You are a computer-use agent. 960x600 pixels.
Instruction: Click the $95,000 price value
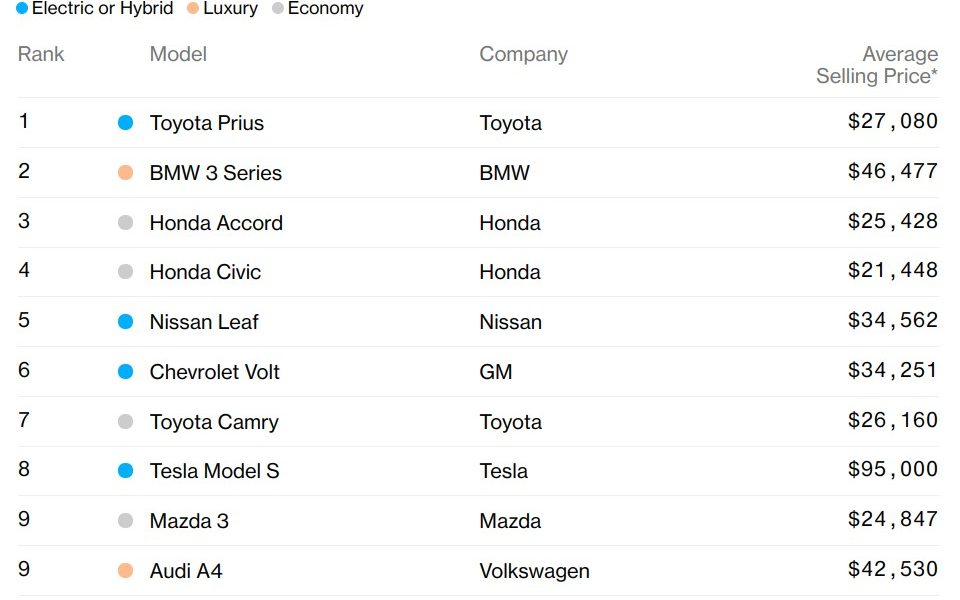click(x=893, y=470)
